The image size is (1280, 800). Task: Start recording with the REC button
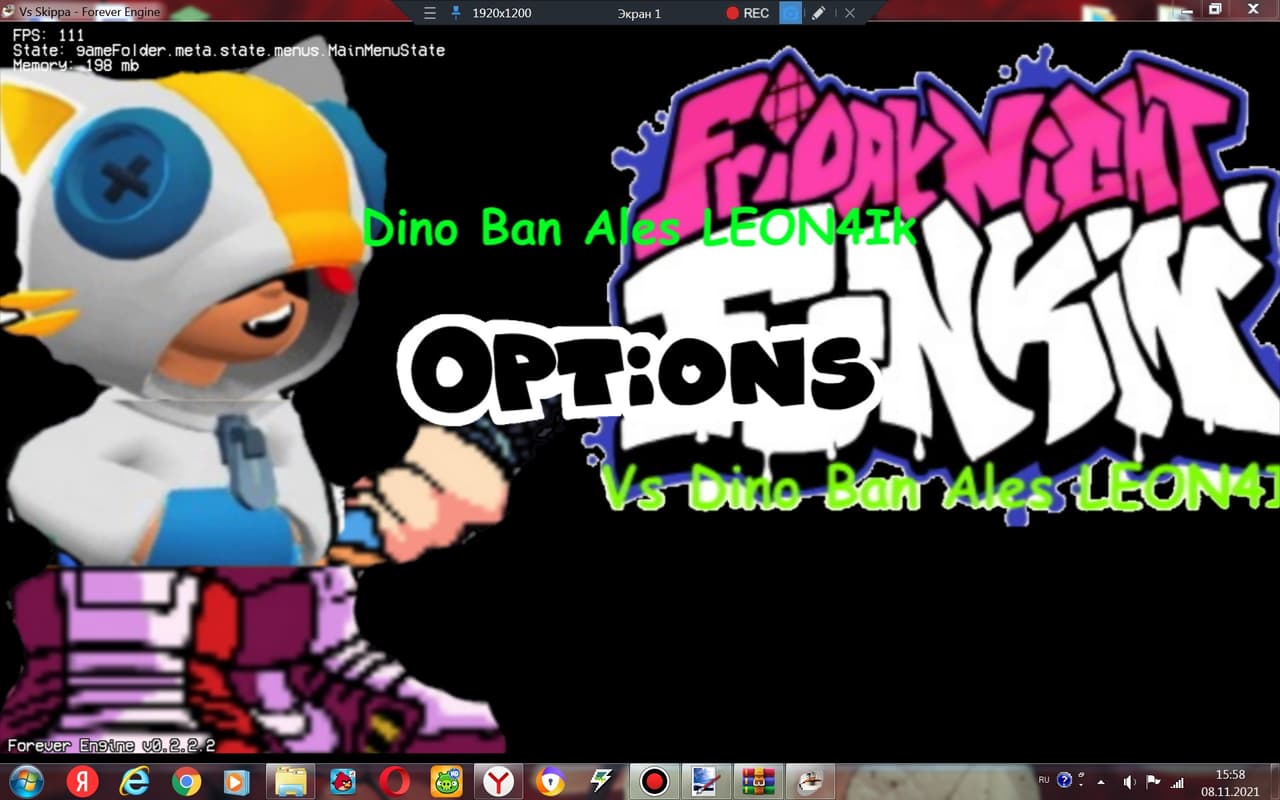[x=747, y=13]
